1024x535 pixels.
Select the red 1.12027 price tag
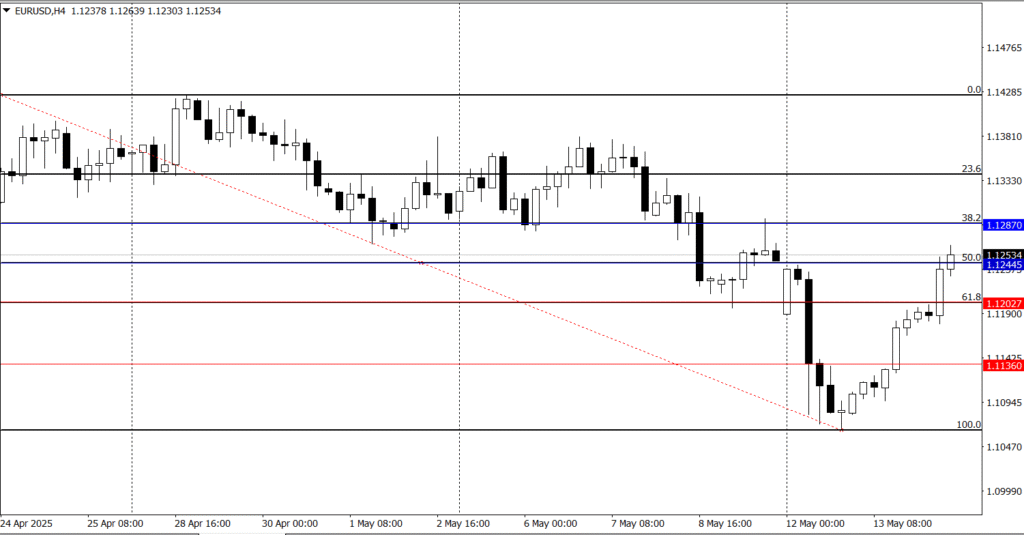pos(1003,302)
